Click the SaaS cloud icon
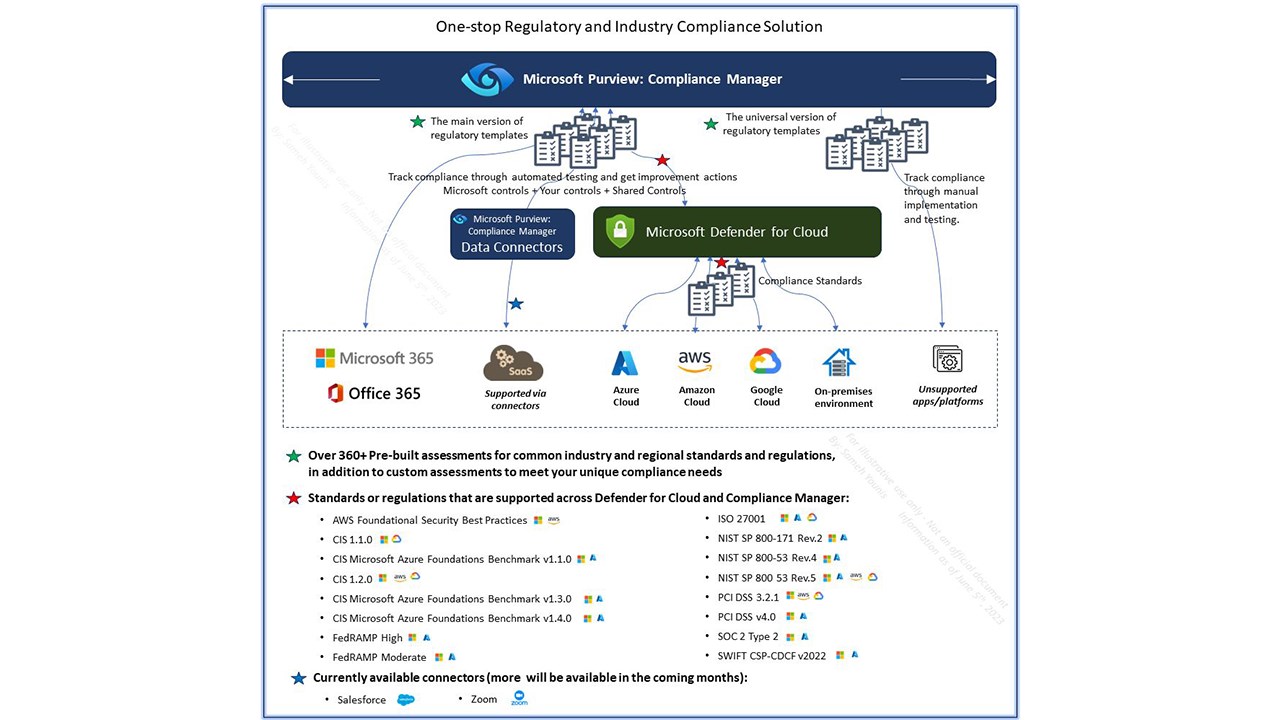 513,365
